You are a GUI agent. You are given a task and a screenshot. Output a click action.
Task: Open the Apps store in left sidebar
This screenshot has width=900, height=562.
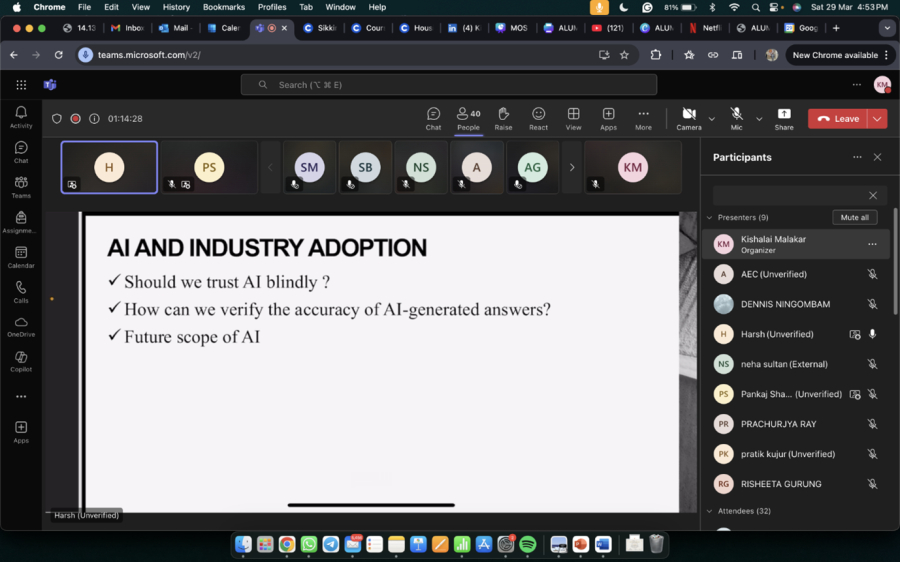tap(21, 432)
